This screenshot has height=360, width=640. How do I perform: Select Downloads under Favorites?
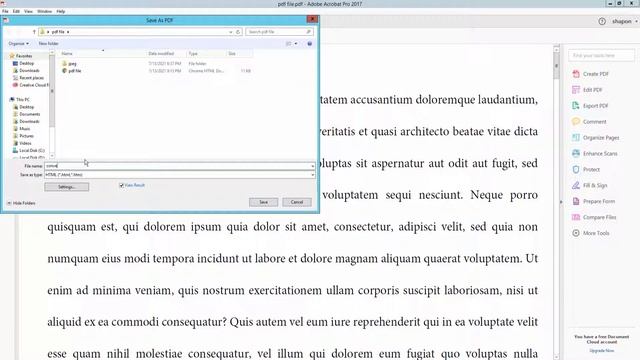(26, 71)
